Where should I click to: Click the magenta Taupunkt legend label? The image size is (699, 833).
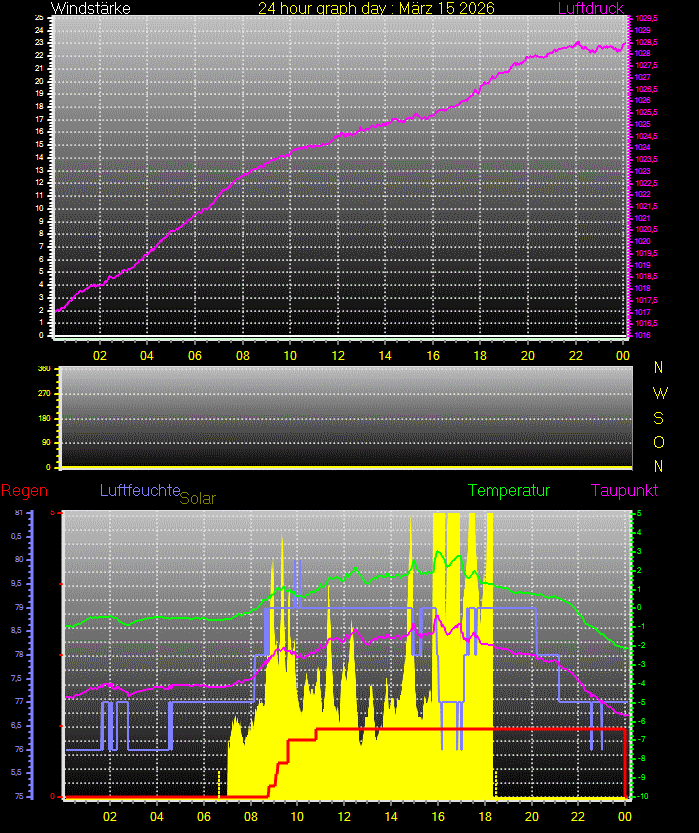coord(623,491)
